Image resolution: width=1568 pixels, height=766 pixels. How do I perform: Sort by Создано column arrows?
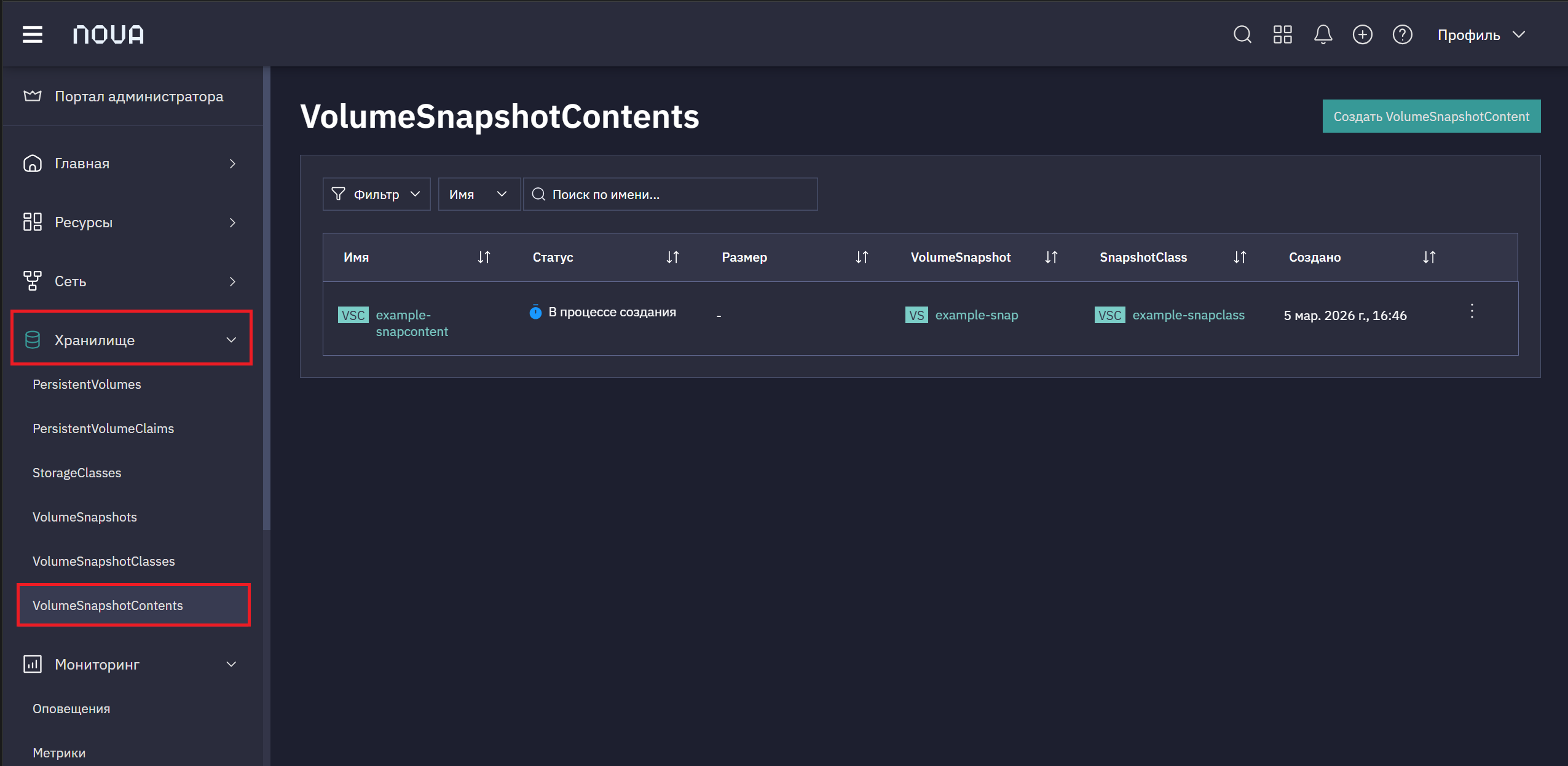pos(1430,257)
